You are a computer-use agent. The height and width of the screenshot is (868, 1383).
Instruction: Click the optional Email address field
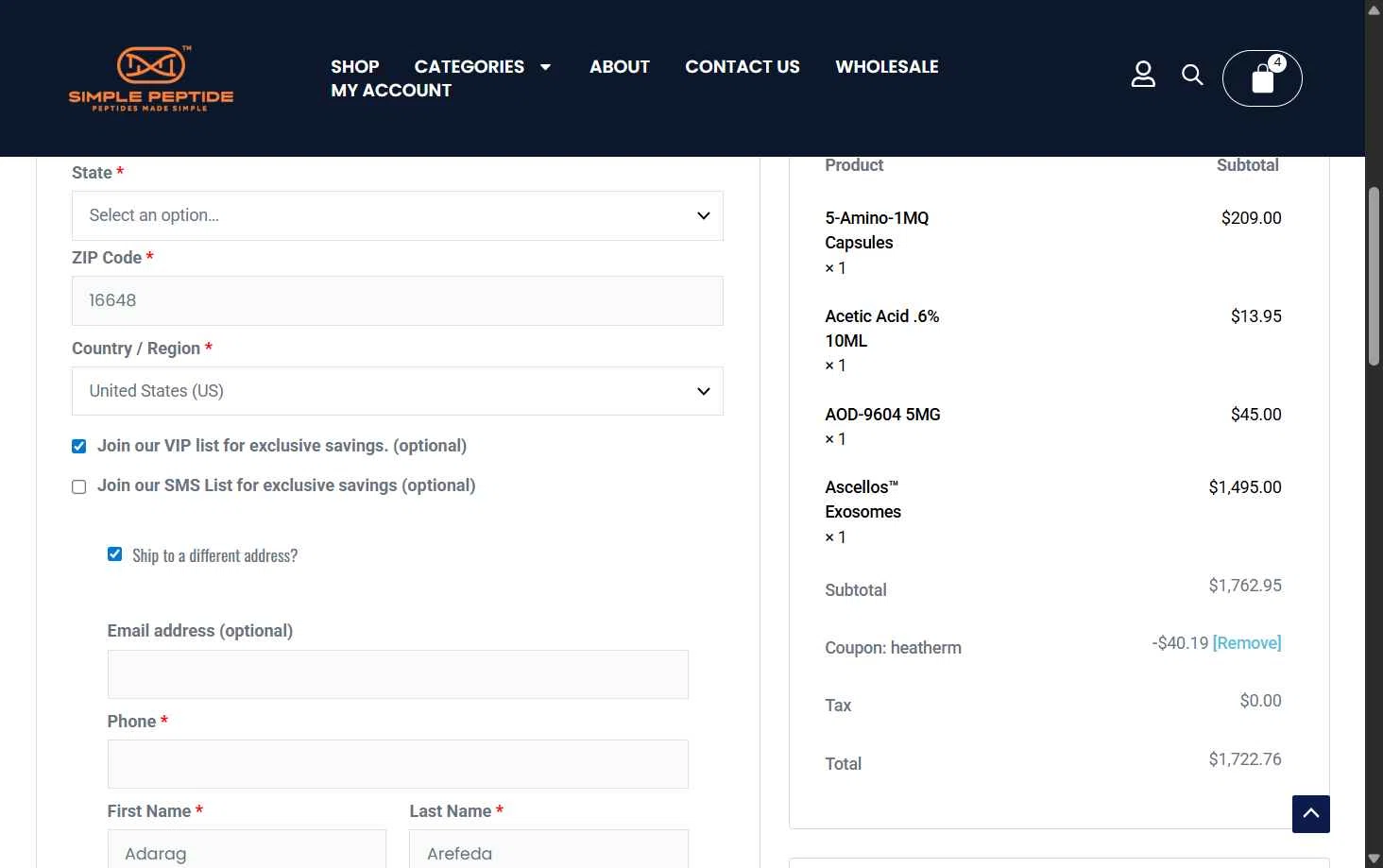[398, 674]
